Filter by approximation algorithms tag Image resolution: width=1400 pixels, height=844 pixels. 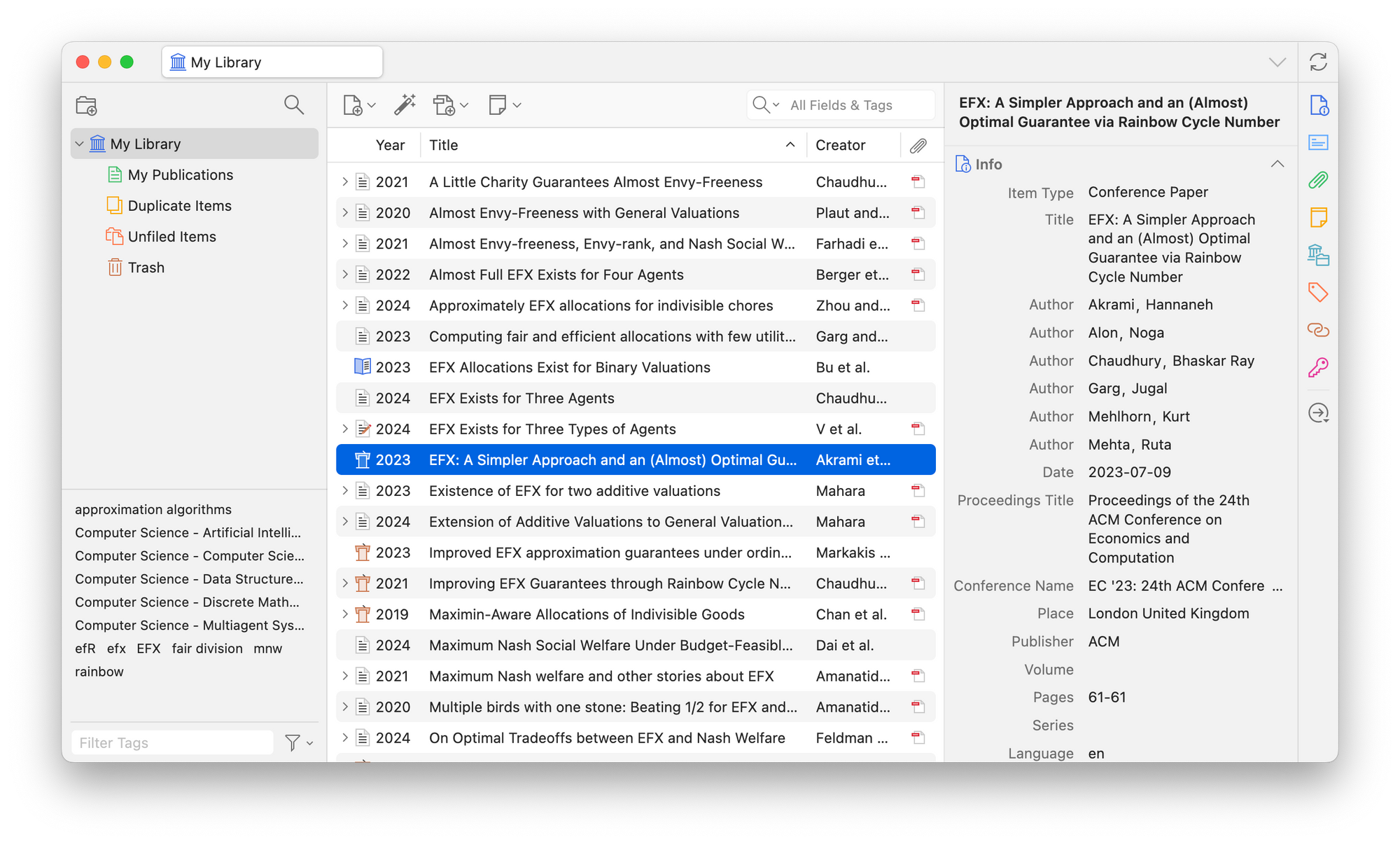tap(153, 509)
